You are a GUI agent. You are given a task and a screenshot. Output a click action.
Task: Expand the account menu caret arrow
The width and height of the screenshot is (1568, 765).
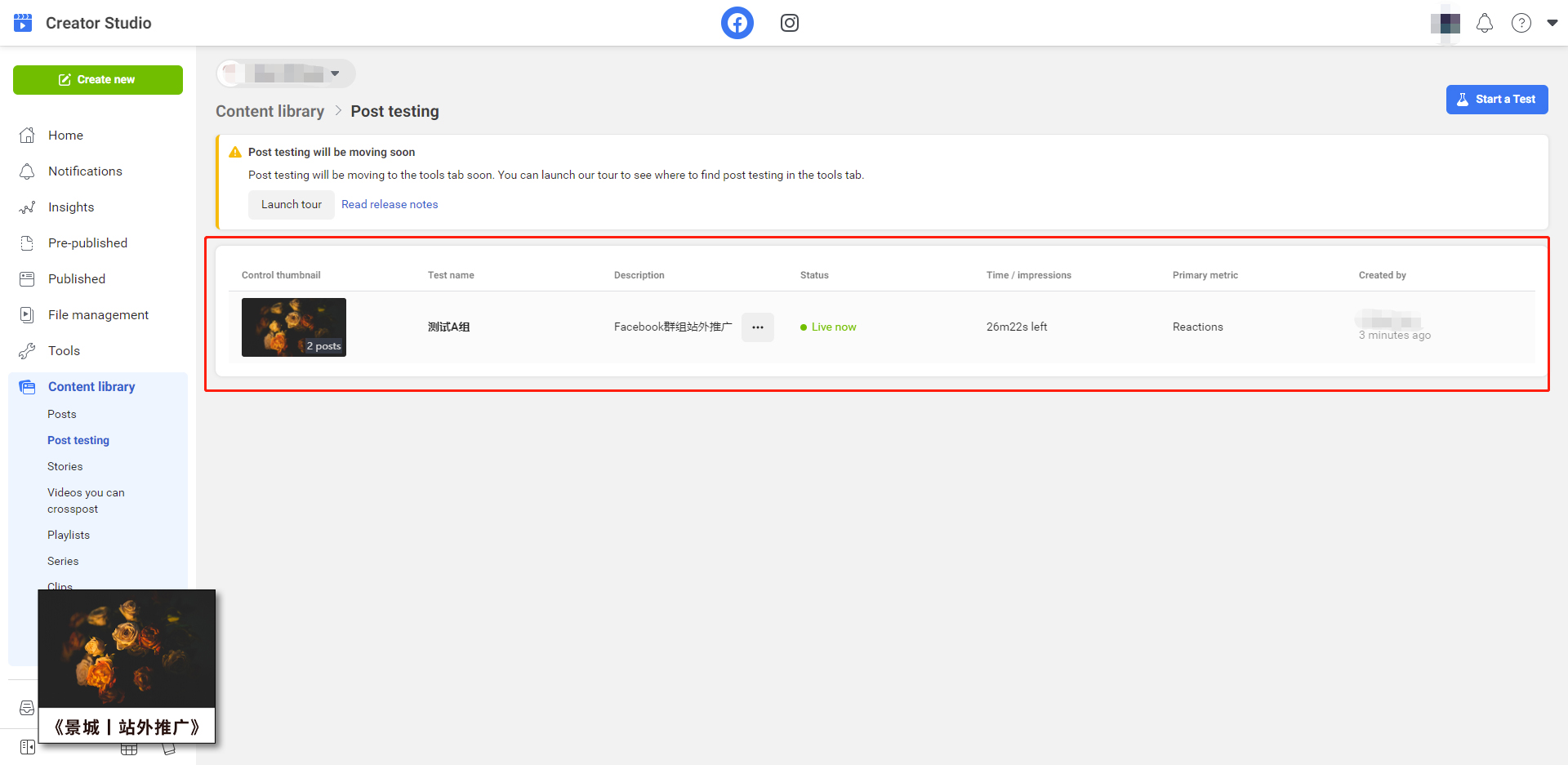click(x=1552, y=23)
